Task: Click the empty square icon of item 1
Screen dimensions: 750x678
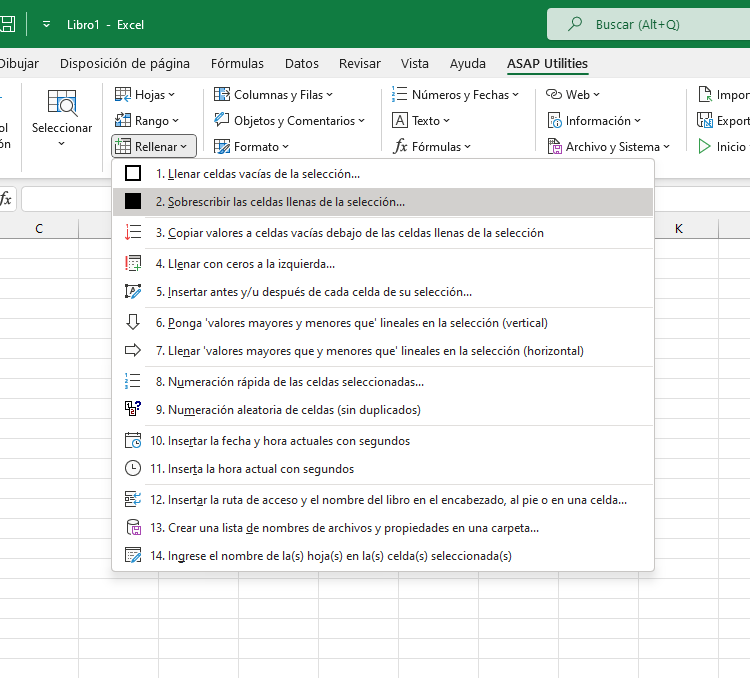Action: (x=133, y=173)
